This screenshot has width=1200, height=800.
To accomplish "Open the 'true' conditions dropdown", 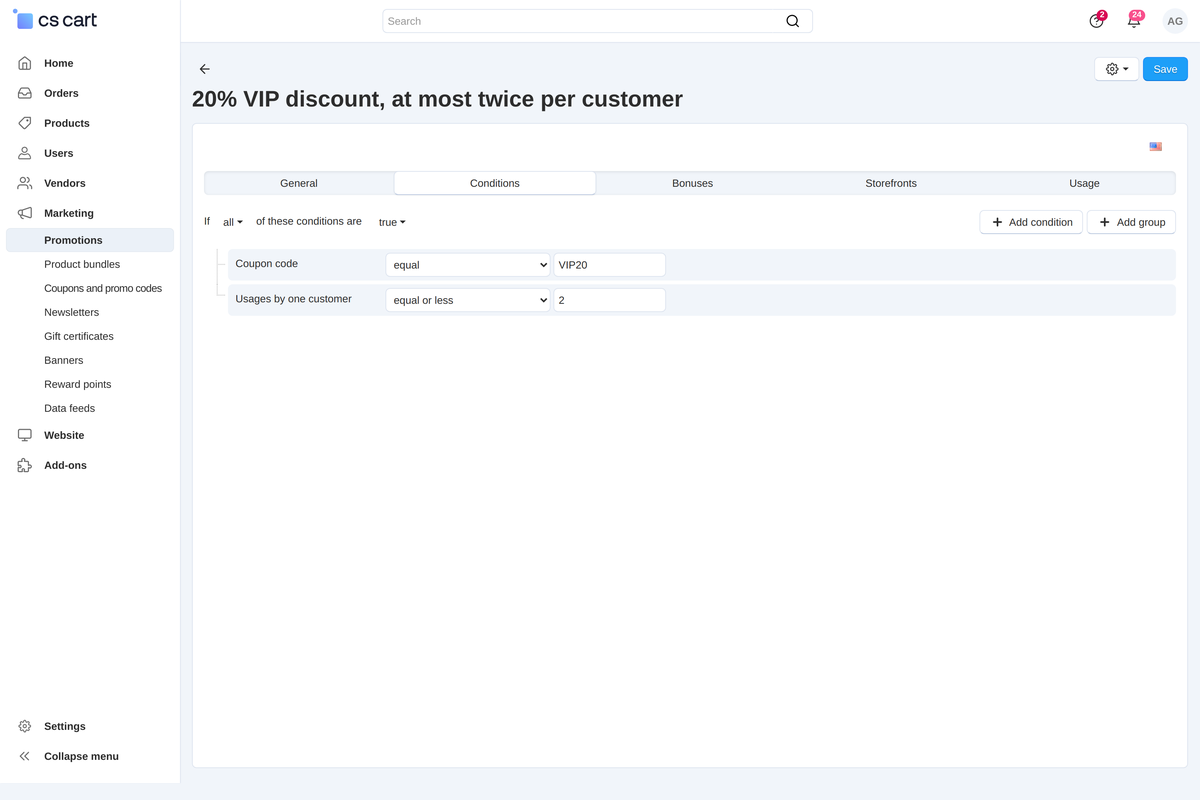I will click(x=392, y=222).
